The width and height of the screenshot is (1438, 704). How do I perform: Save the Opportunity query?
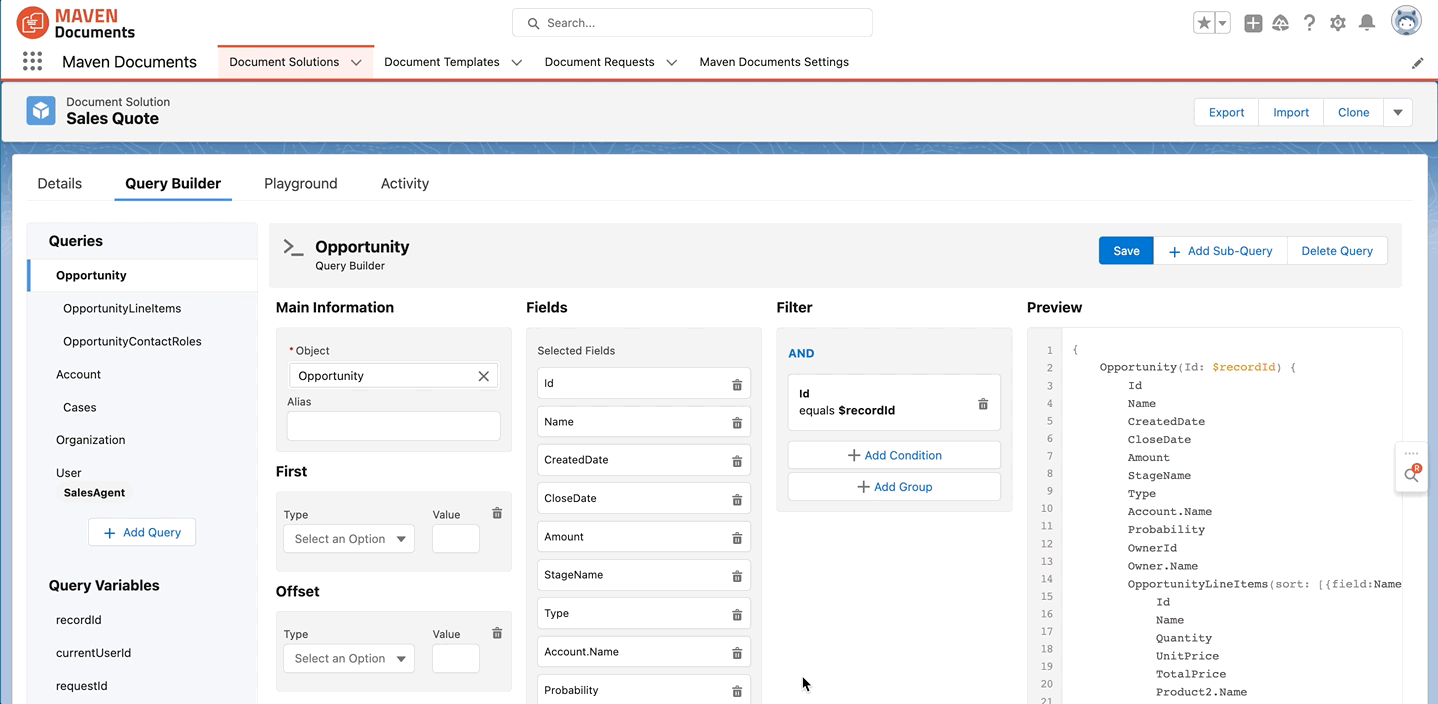[1126, 251]
